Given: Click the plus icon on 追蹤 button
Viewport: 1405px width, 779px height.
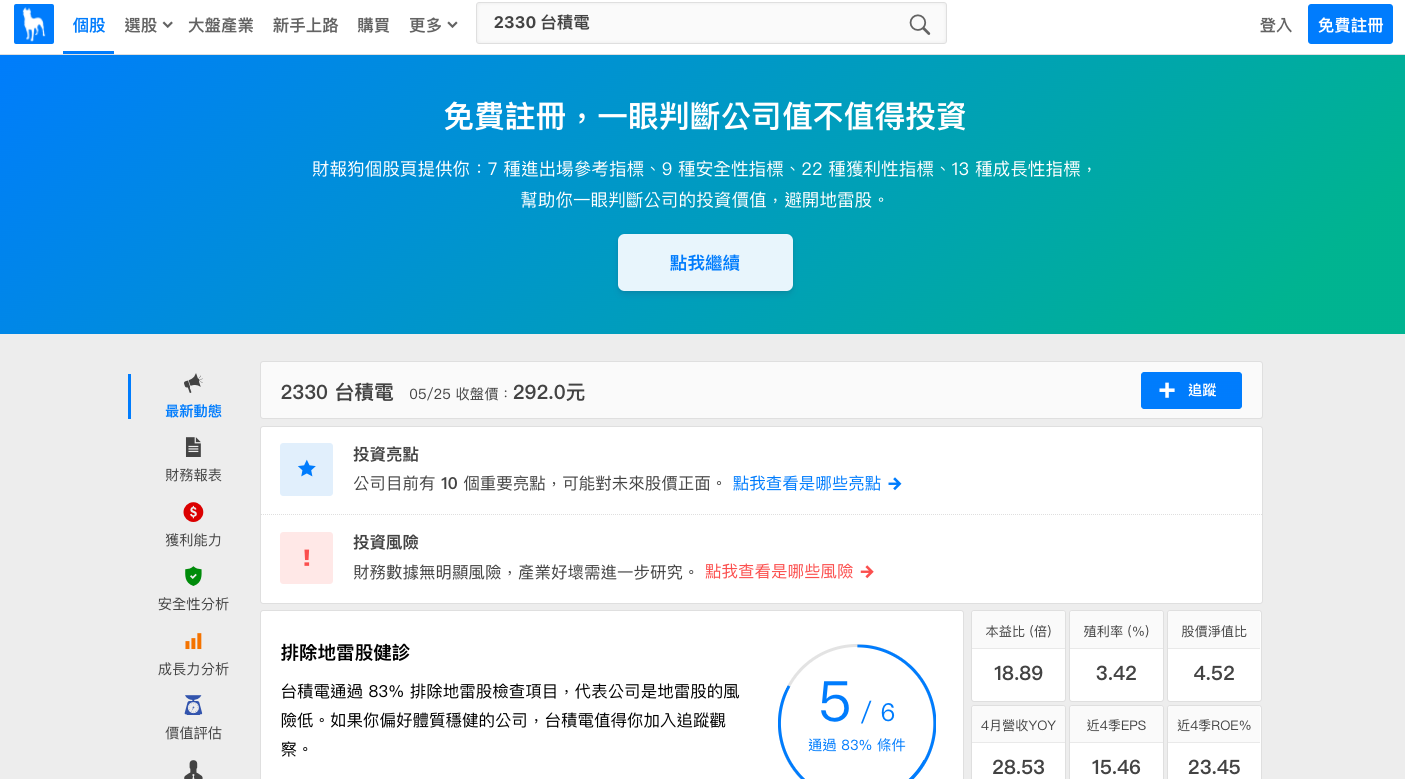Looking at the screenshot, I should coord(1166,391).
